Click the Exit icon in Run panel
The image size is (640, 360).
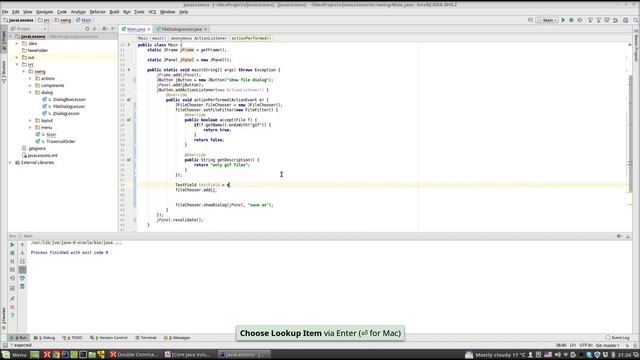pos(12,278)
